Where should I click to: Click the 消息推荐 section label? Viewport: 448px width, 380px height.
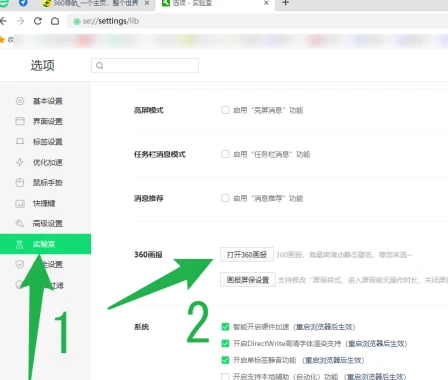149,198
